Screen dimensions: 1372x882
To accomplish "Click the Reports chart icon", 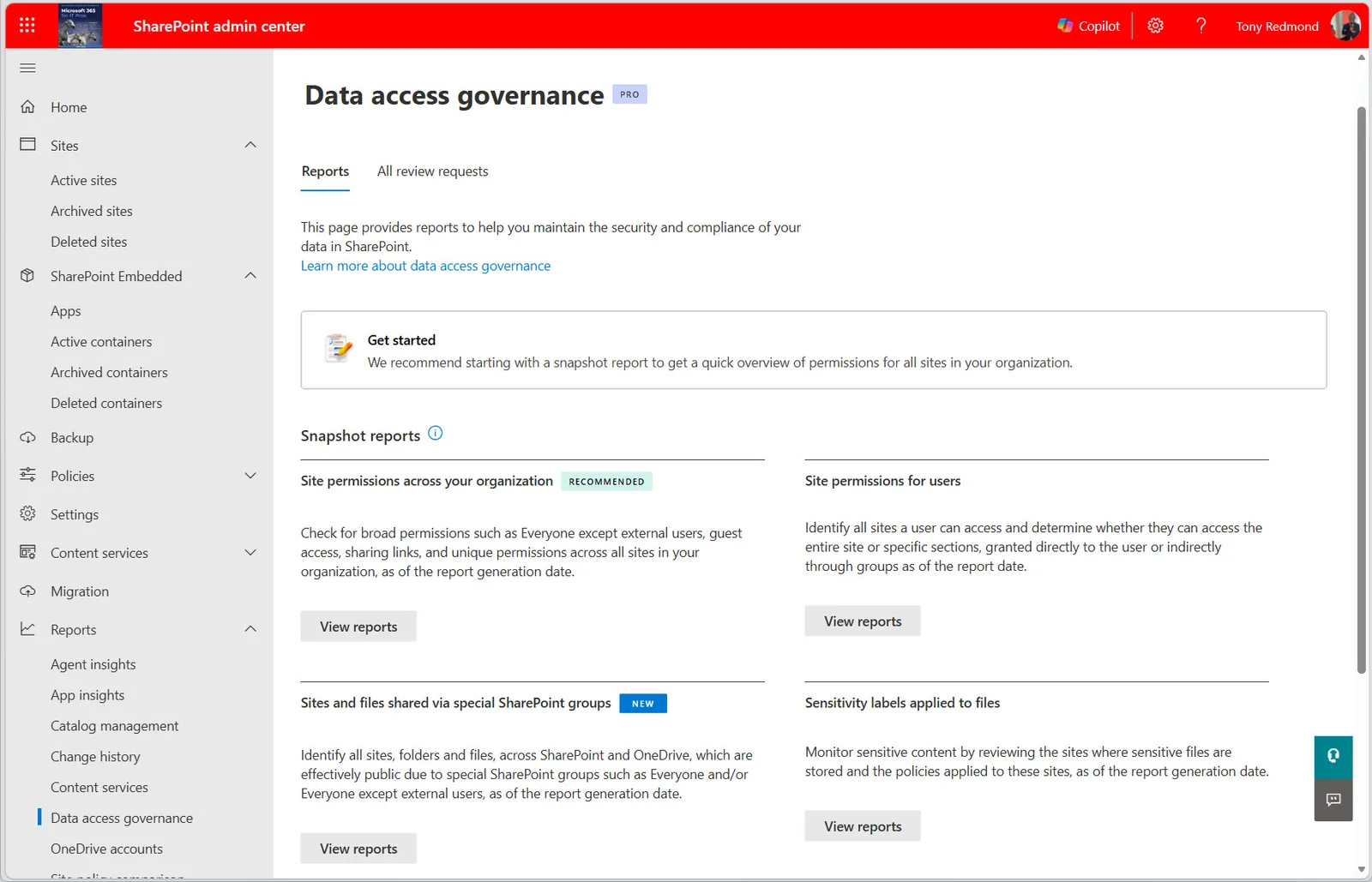I will click(27, 629).
